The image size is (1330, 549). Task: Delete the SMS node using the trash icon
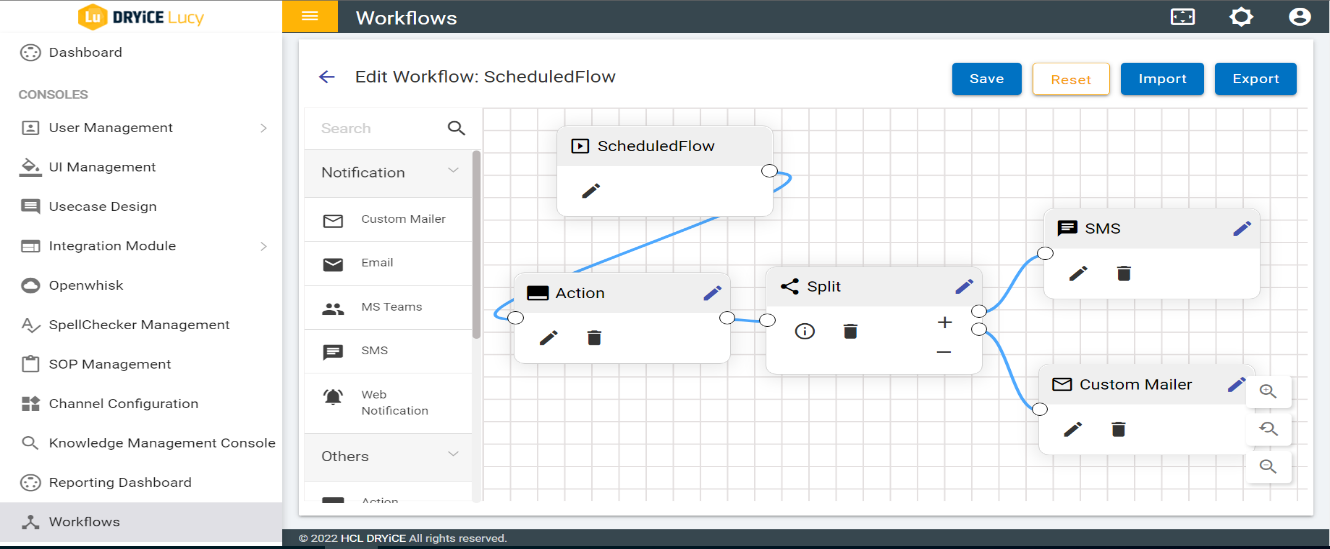pos(1124,273)
